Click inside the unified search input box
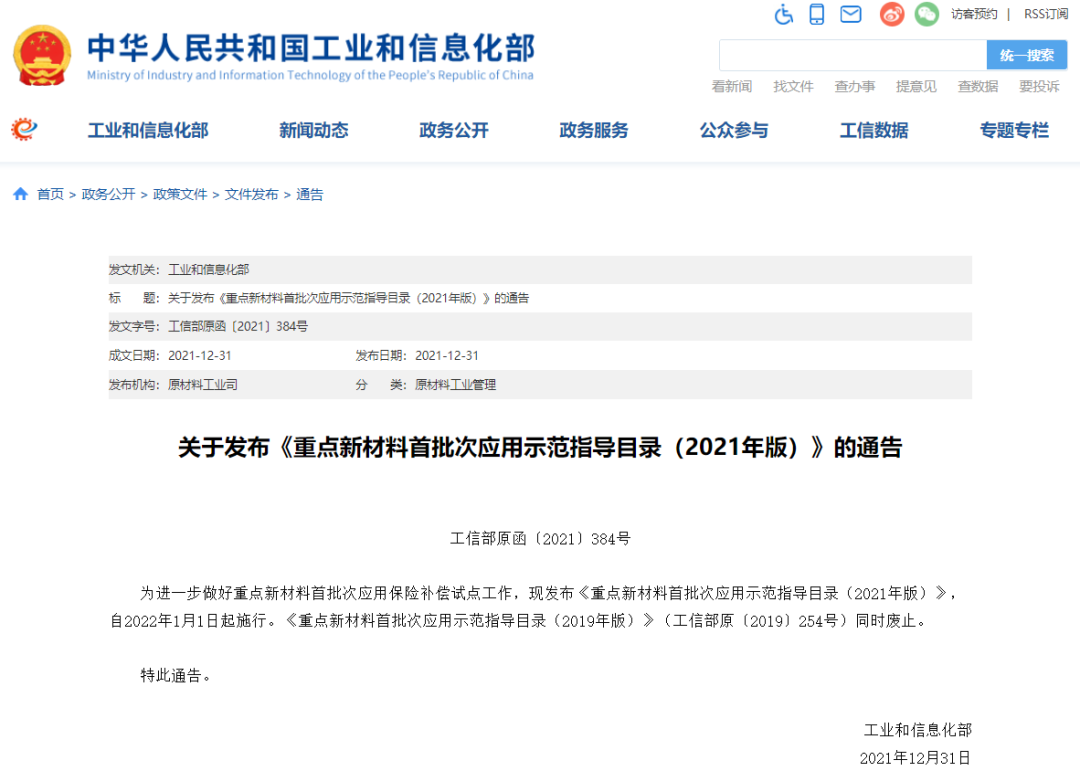 (850, 55)
